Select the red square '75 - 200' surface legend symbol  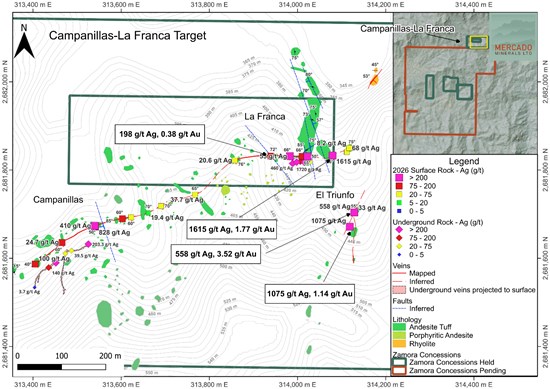[399, 186]
